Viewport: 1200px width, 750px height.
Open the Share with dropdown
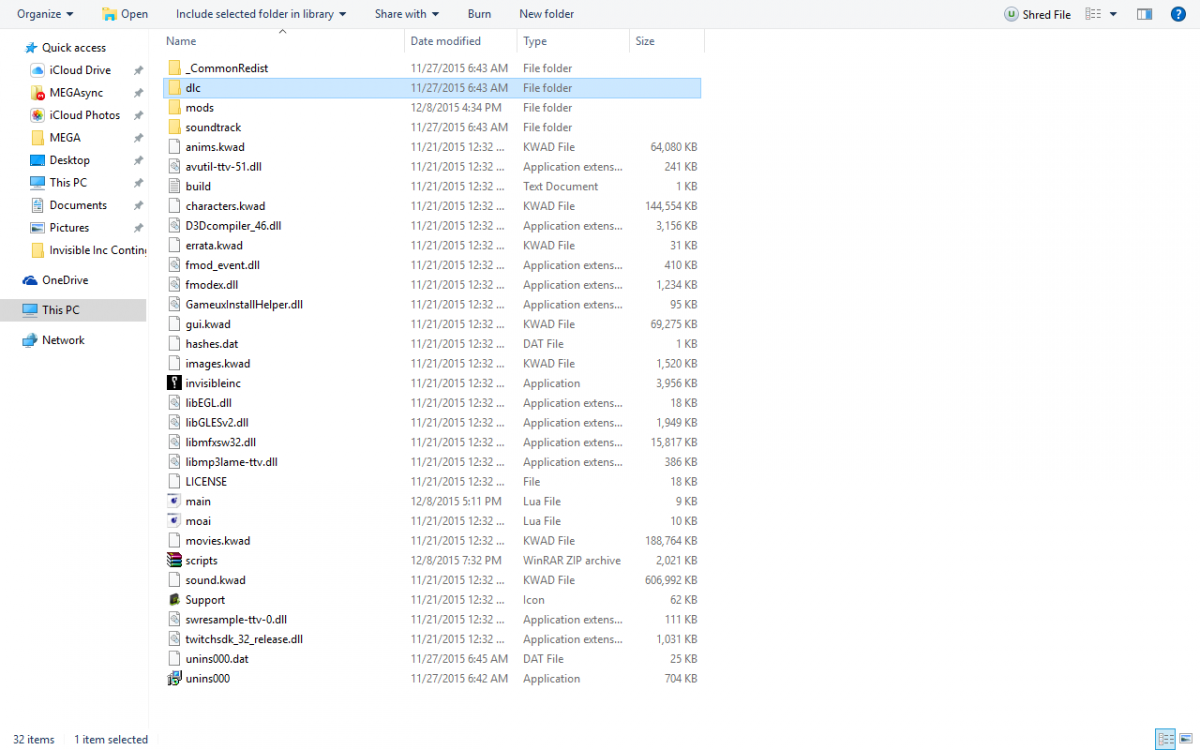point(407,14)
